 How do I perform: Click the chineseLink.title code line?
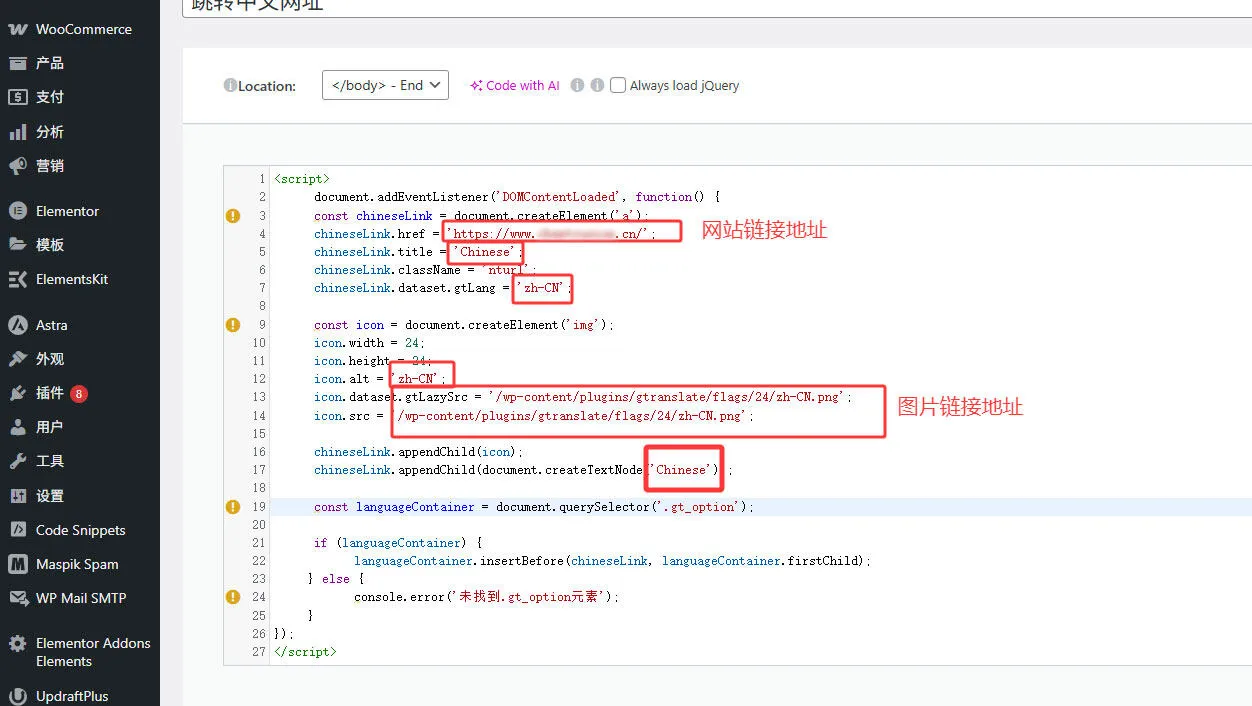(418, 252)
